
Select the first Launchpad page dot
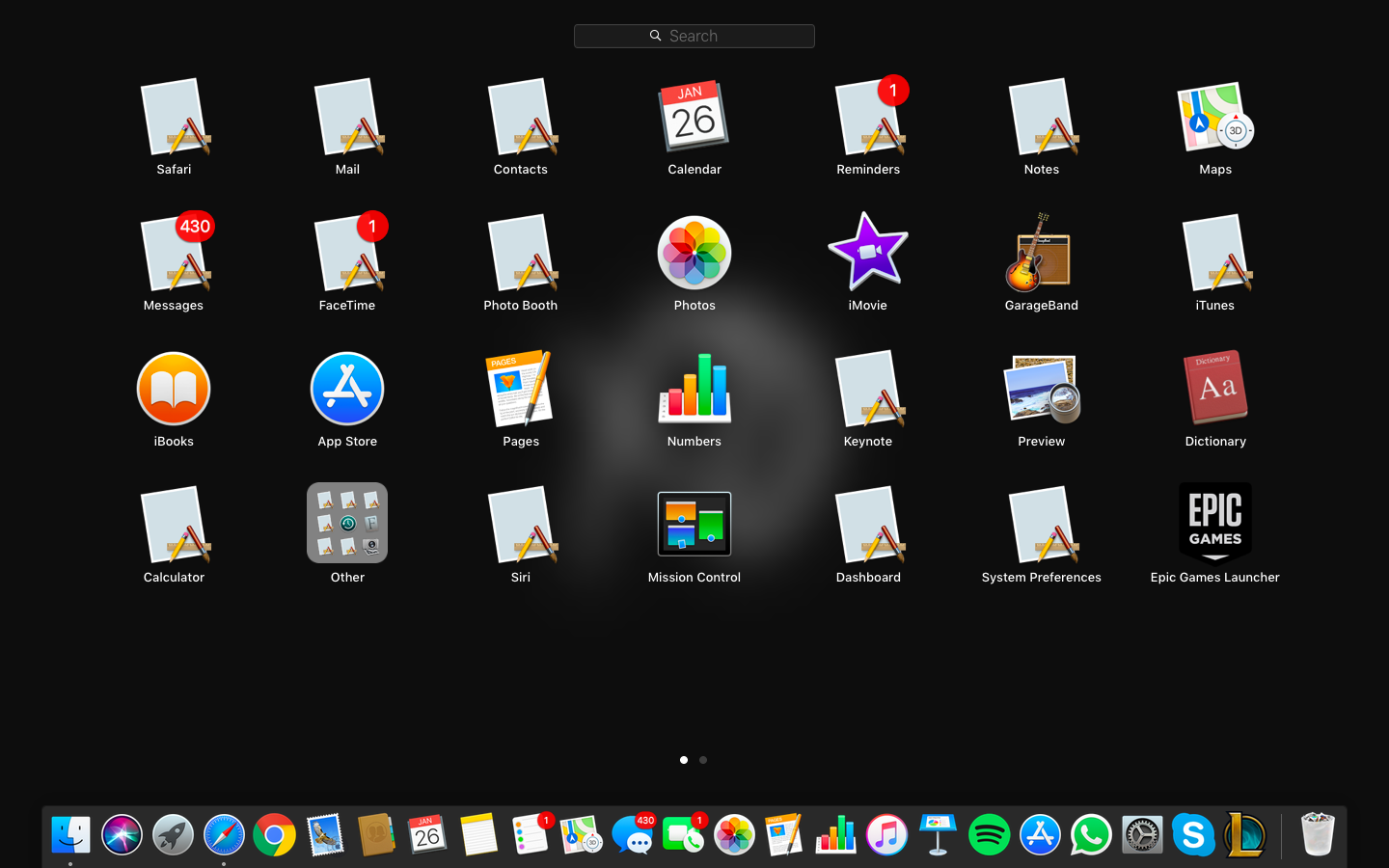click(x=684, y=760)
